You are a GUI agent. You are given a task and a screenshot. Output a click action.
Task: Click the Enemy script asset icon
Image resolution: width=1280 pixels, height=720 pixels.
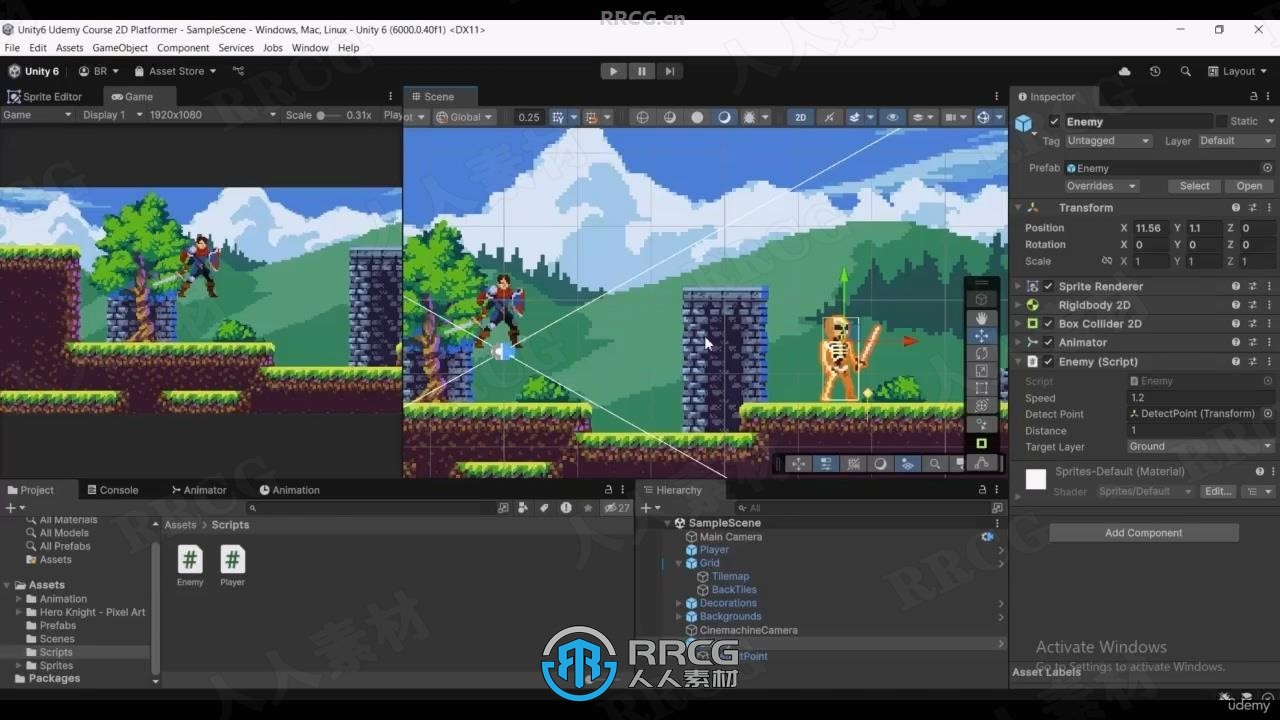pos(190,559)
